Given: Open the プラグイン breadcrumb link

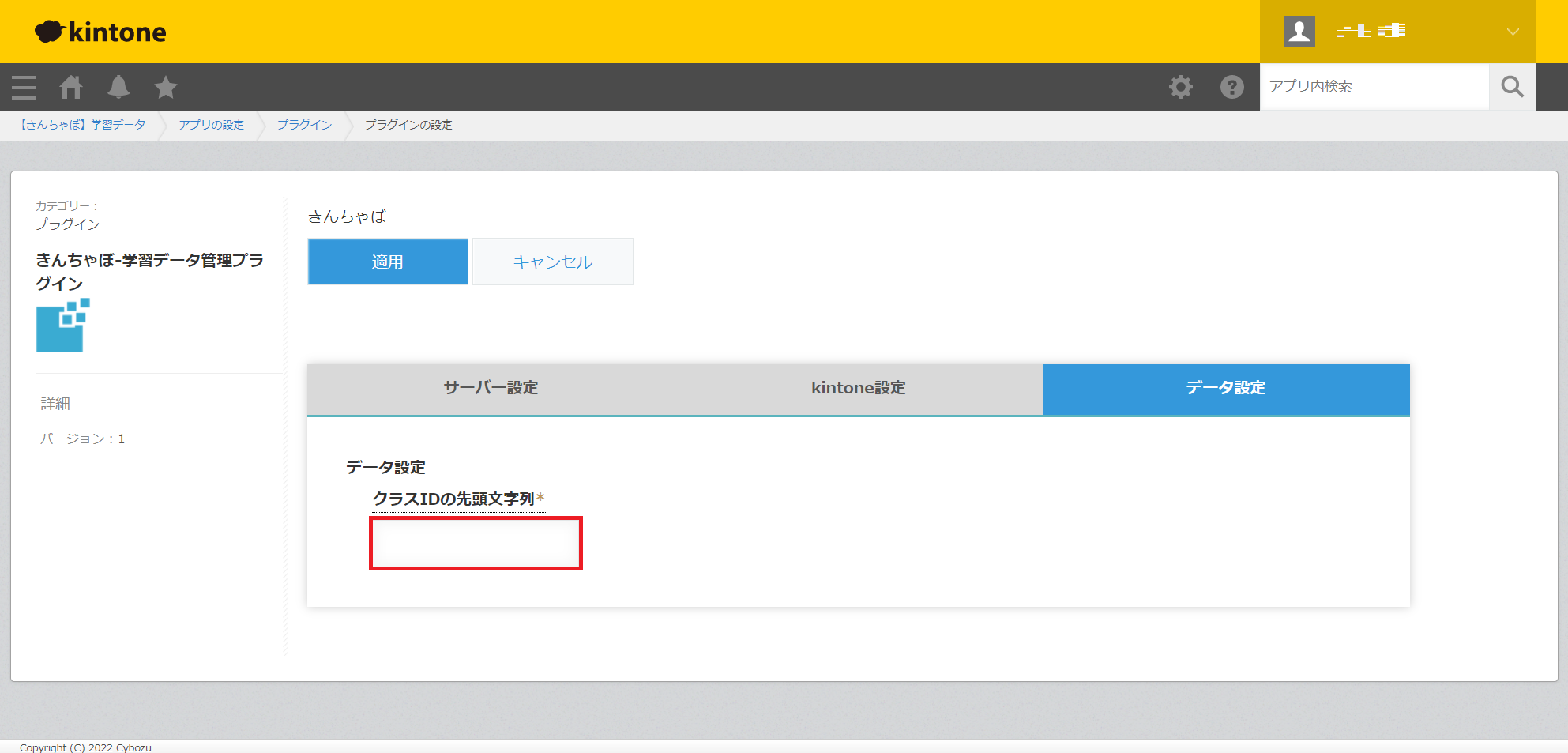Looking at the screenshot, I should [x=304, y=125].
